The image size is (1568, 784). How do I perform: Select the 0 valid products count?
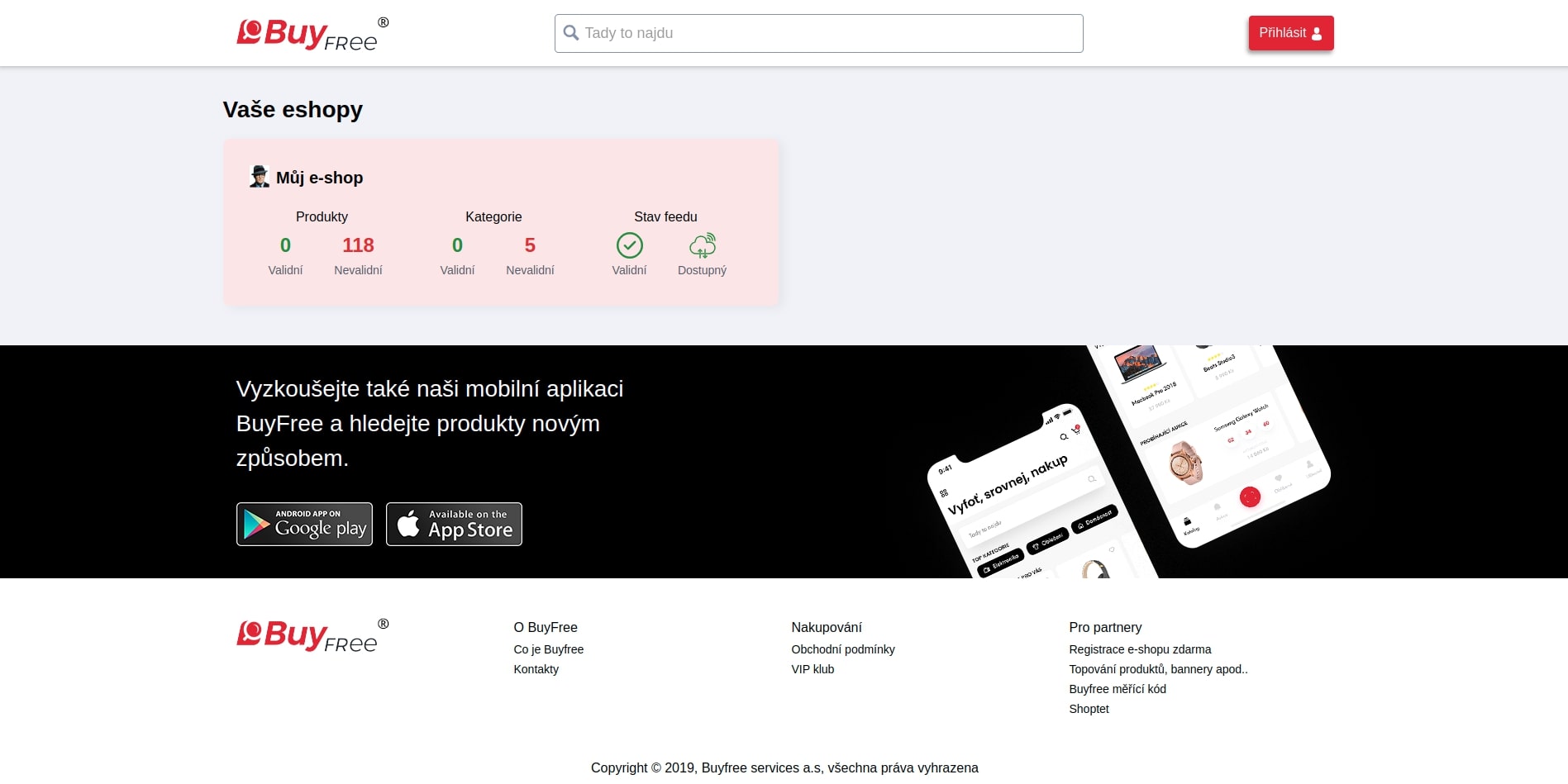click(x=285, y=245)
